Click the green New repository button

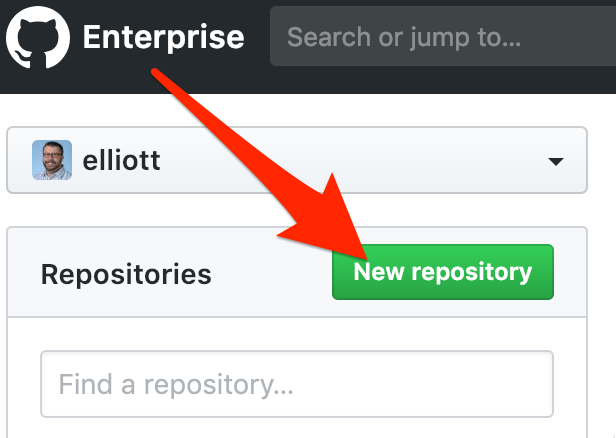pos(443,272)
